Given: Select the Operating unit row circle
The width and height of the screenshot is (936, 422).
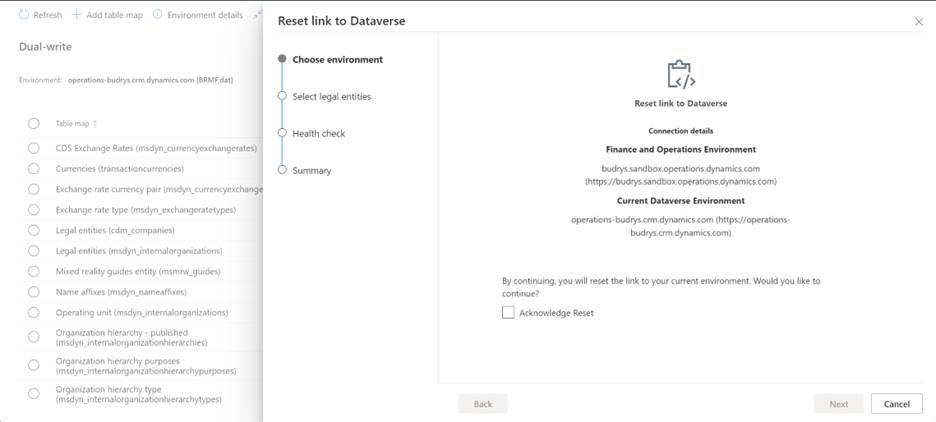Looking at the screenshot, I should pyautogui.click(x=33, y=312).
